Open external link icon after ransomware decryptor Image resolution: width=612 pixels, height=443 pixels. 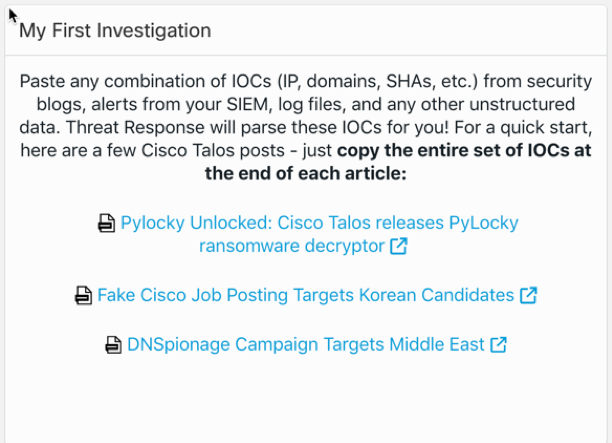[399, 246]
